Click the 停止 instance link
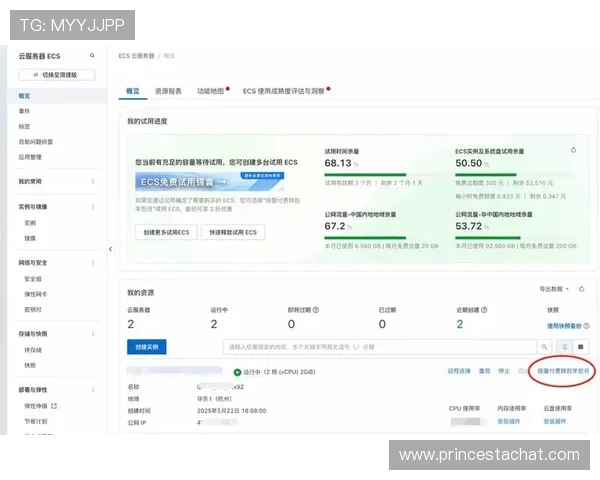Viewport: 600px width, 480px height. pos(504,371)
